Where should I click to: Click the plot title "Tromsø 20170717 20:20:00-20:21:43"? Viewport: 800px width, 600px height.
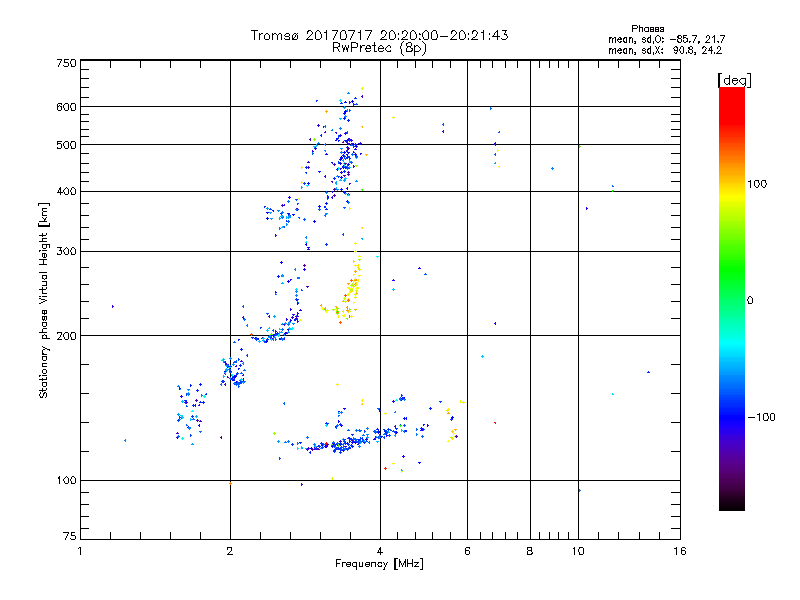[379, 35]
